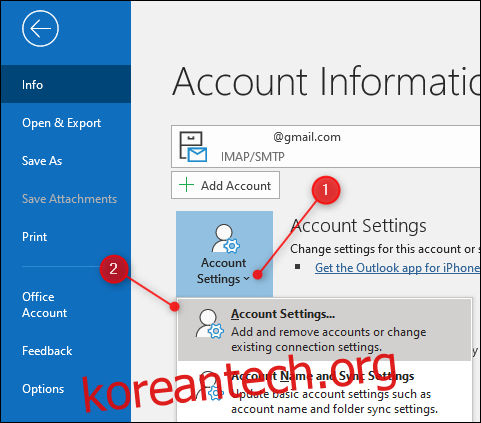Click the 'Change settings for this account' description

pos(385,249)
